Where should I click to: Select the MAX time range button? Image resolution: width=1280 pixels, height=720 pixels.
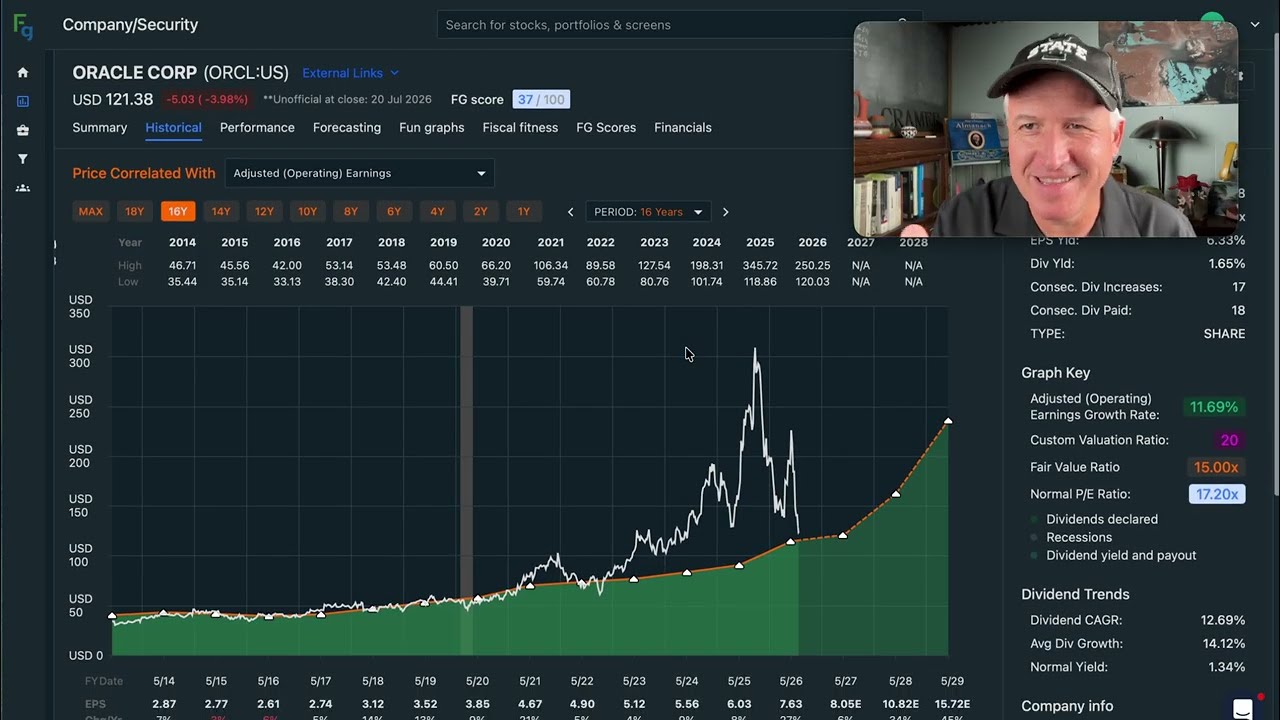90,211
